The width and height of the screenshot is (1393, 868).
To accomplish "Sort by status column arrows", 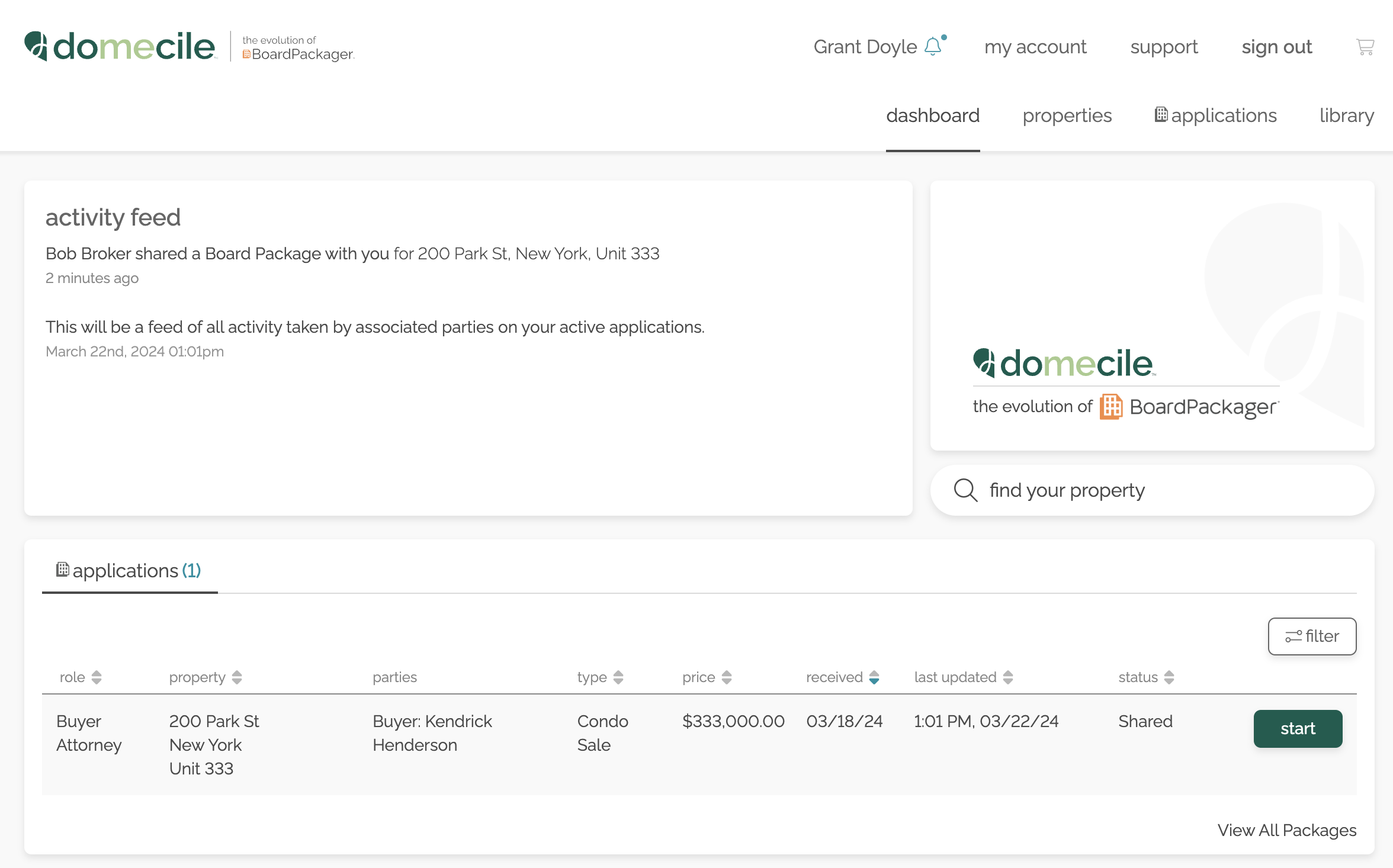I will 1169,677.
